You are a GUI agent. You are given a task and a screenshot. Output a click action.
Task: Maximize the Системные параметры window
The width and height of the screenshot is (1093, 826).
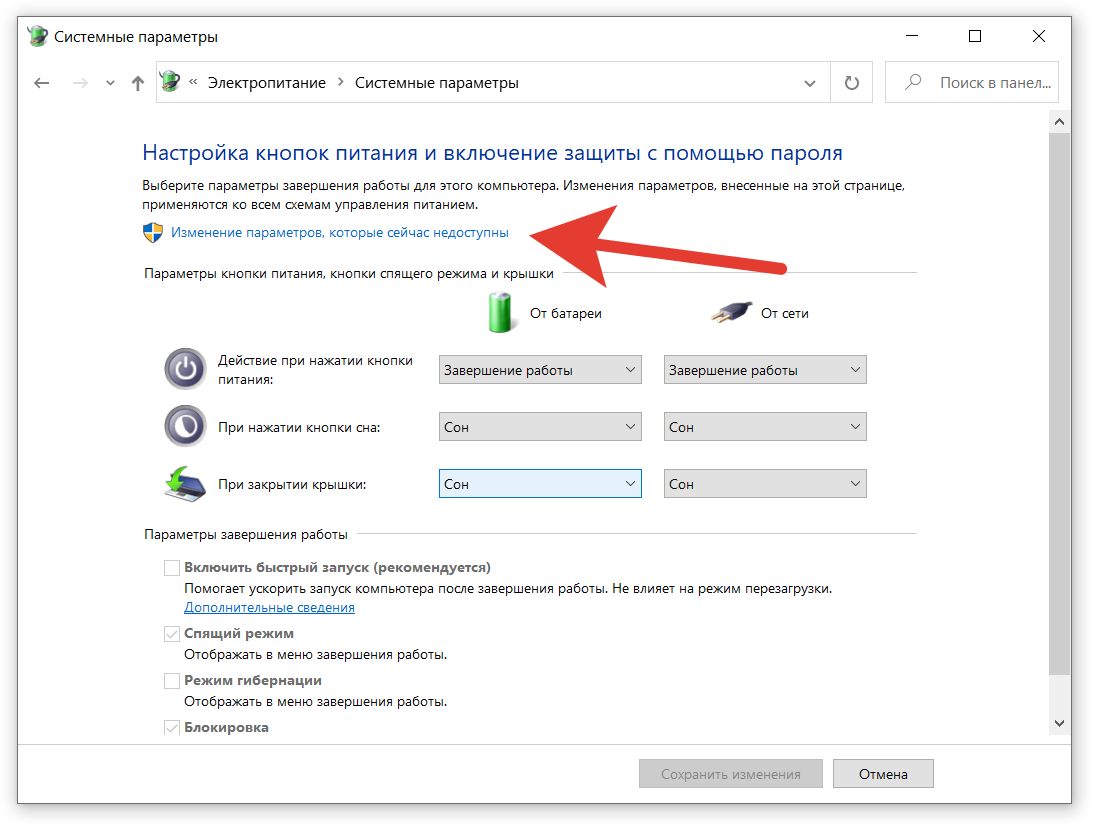[975, 36]
